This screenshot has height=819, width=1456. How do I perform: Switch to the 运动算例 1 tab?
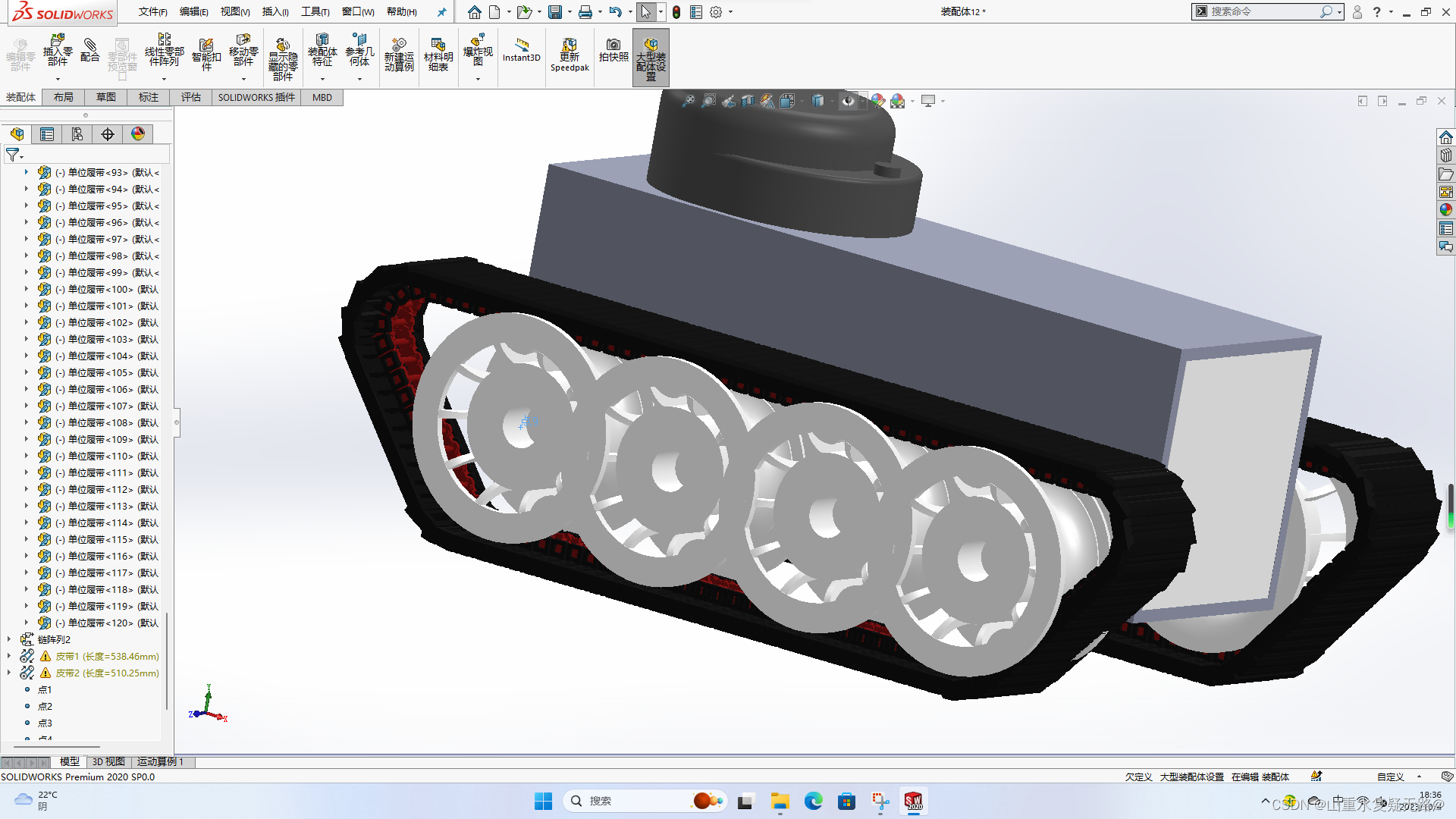(161, 761)
